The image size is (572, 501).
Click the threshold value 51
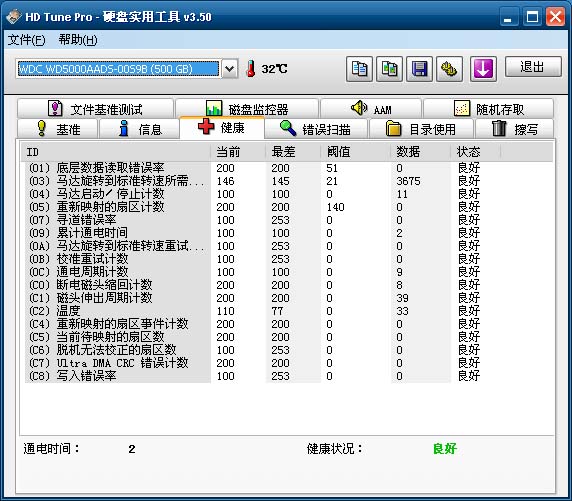tap(332, 168)
